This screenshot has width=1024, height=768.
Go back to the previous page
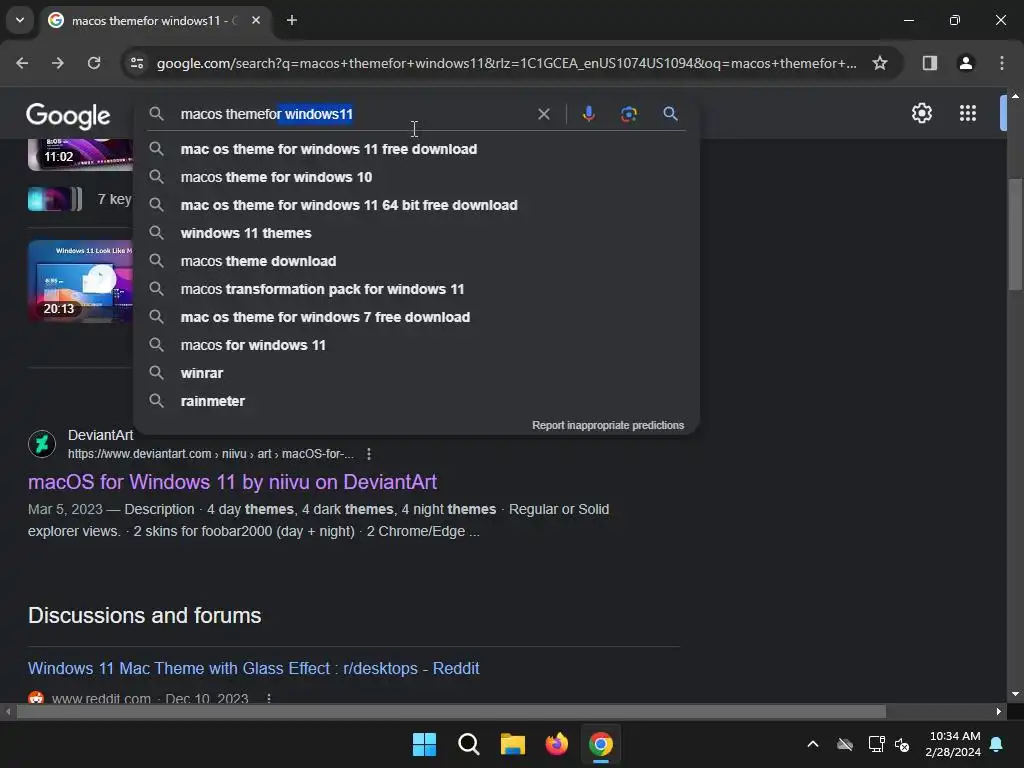pyautogui.click(x=22, y=63)
